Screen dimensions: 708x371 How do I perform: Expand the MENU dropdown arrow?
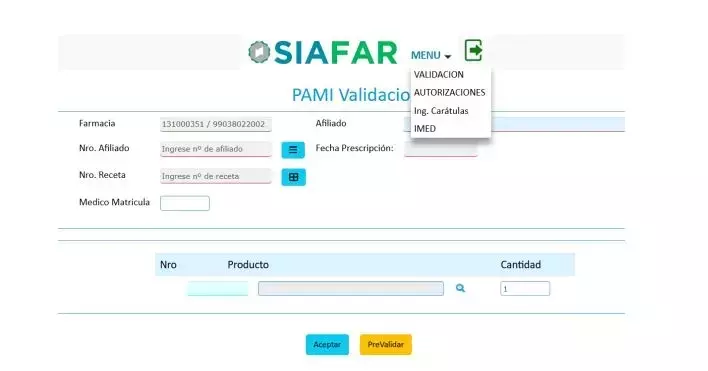[447, 56]
